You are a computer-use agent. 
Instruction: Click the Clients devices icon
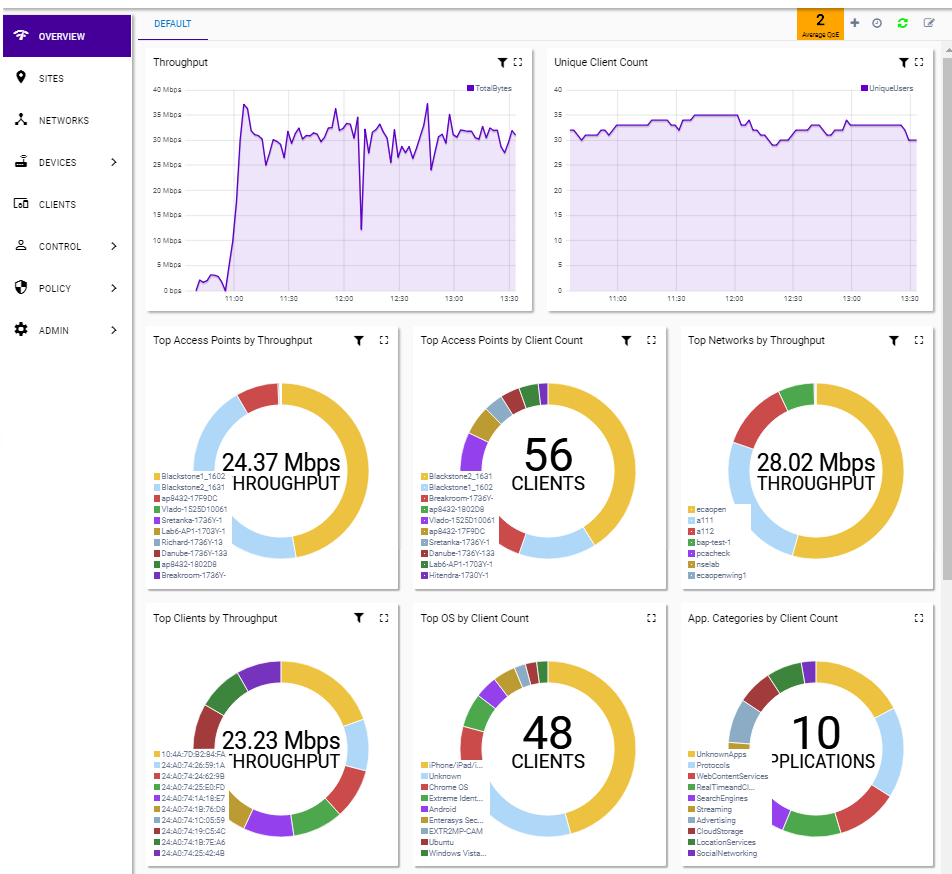(21, 203)
